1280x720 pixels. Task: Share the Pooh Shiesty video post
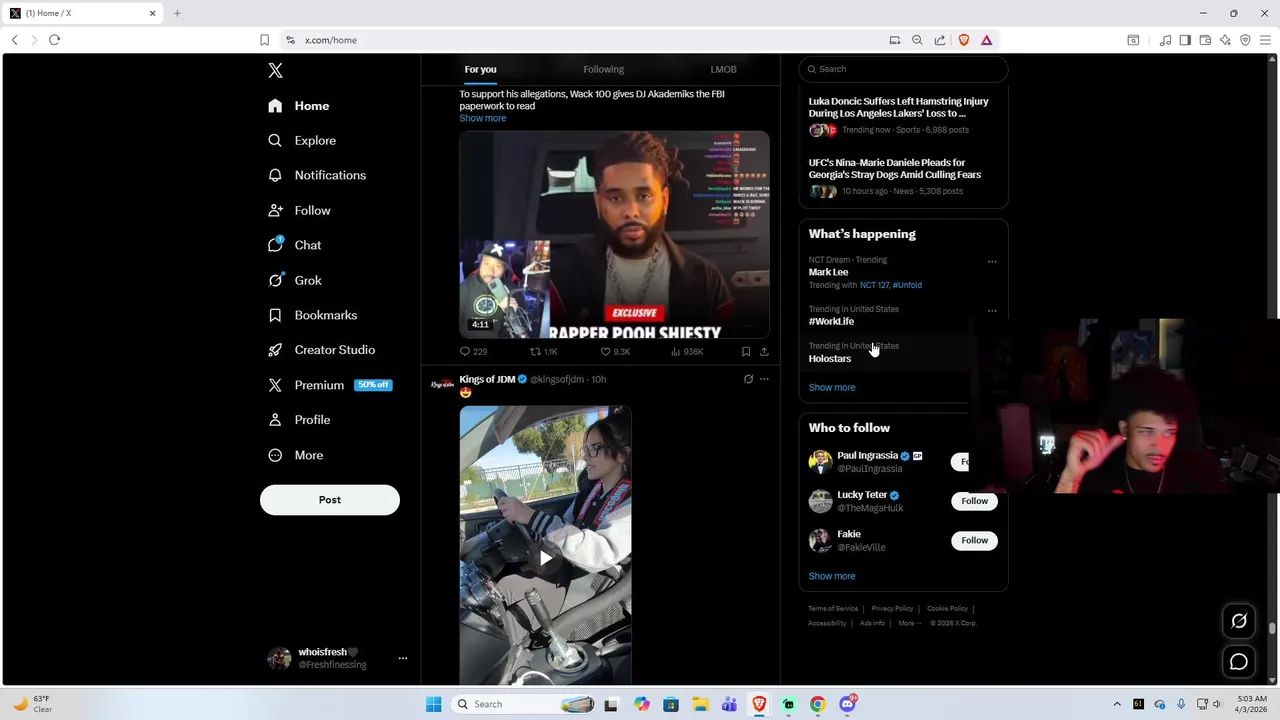tap(764, 352)
